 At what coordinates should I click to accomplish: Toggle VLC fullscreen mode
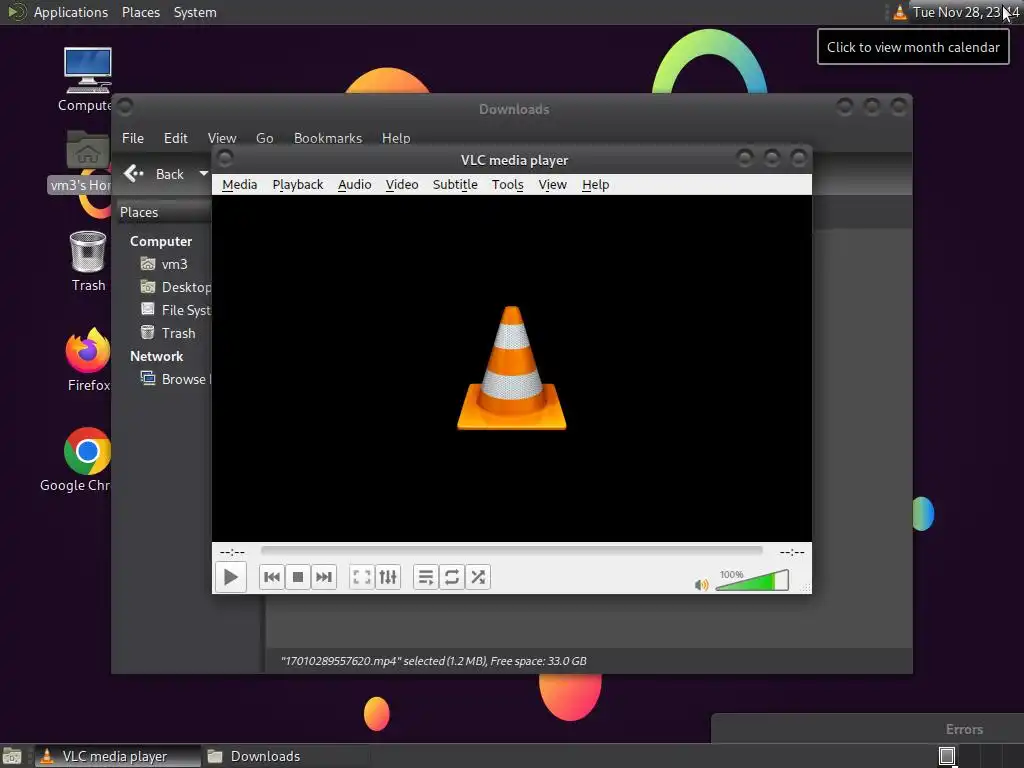[x=362, y=577]
